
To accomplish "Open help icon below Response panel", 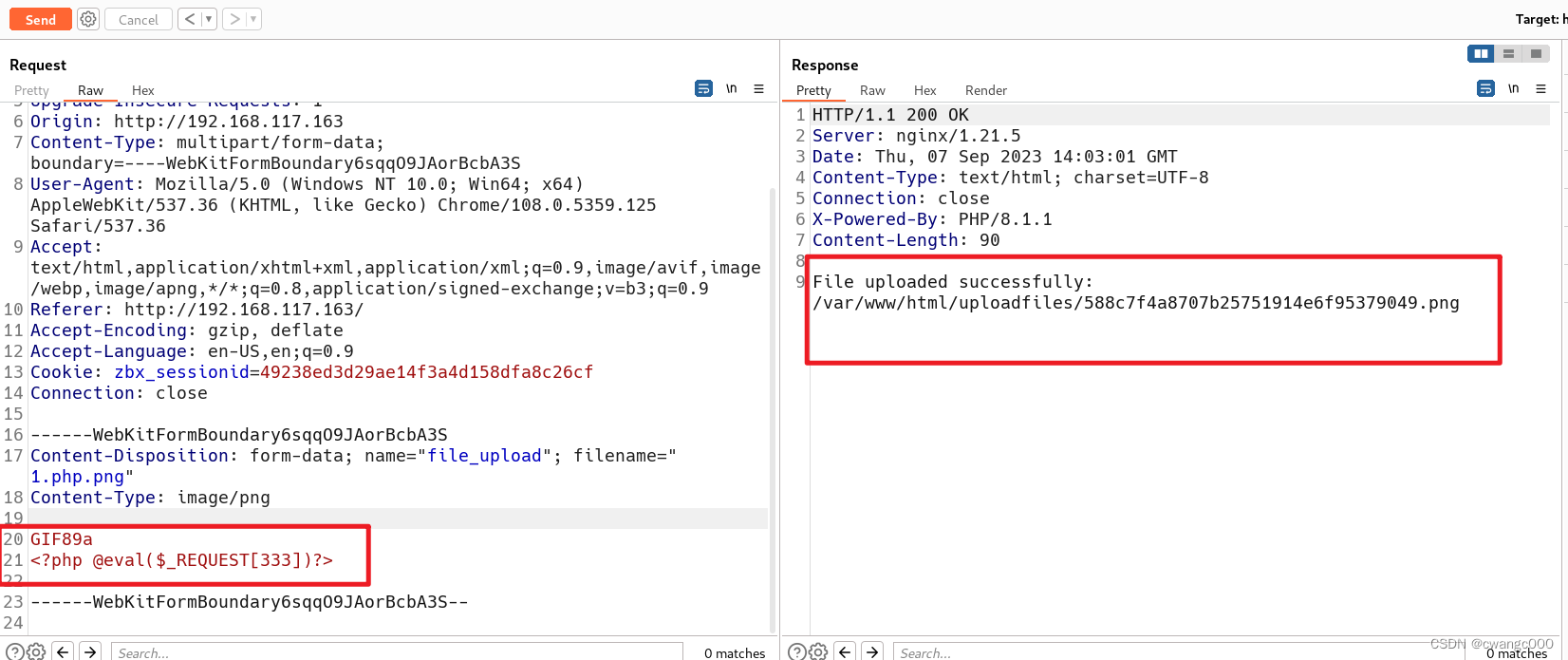I will pos(797,651).
